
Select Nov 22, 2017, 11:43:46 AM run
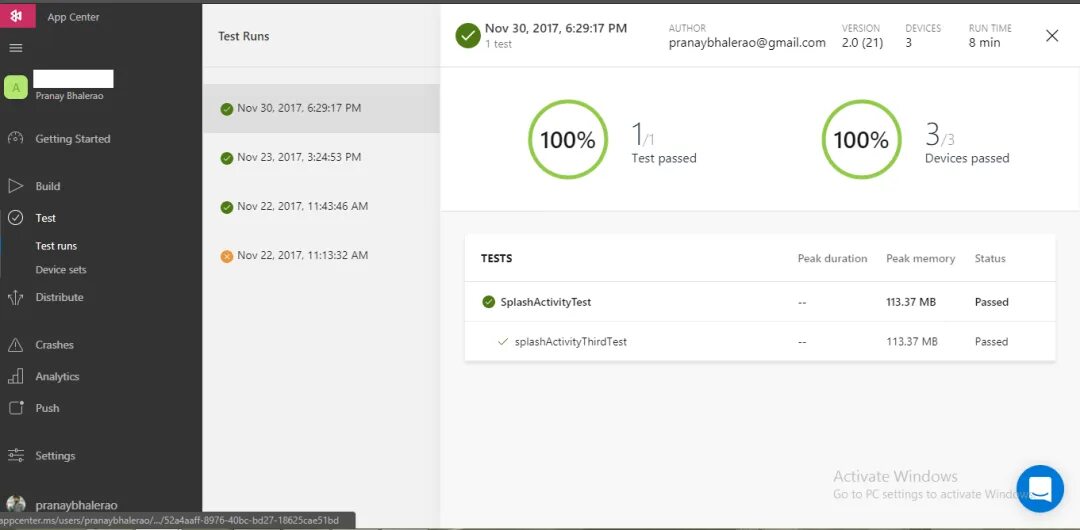(x=321, y=206)
